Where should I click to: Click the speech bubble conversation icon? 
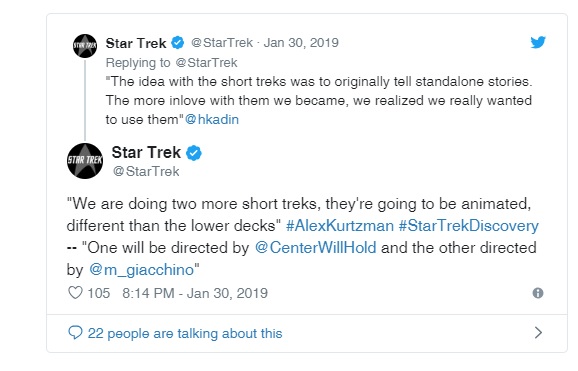(x=75, y=333)
